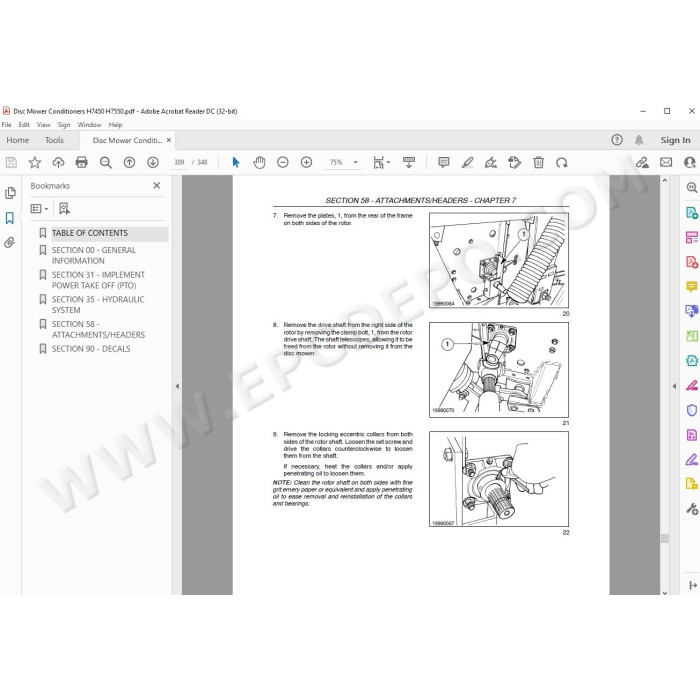
Task: Open the Help question mark icon
Action: coord(617,140)
